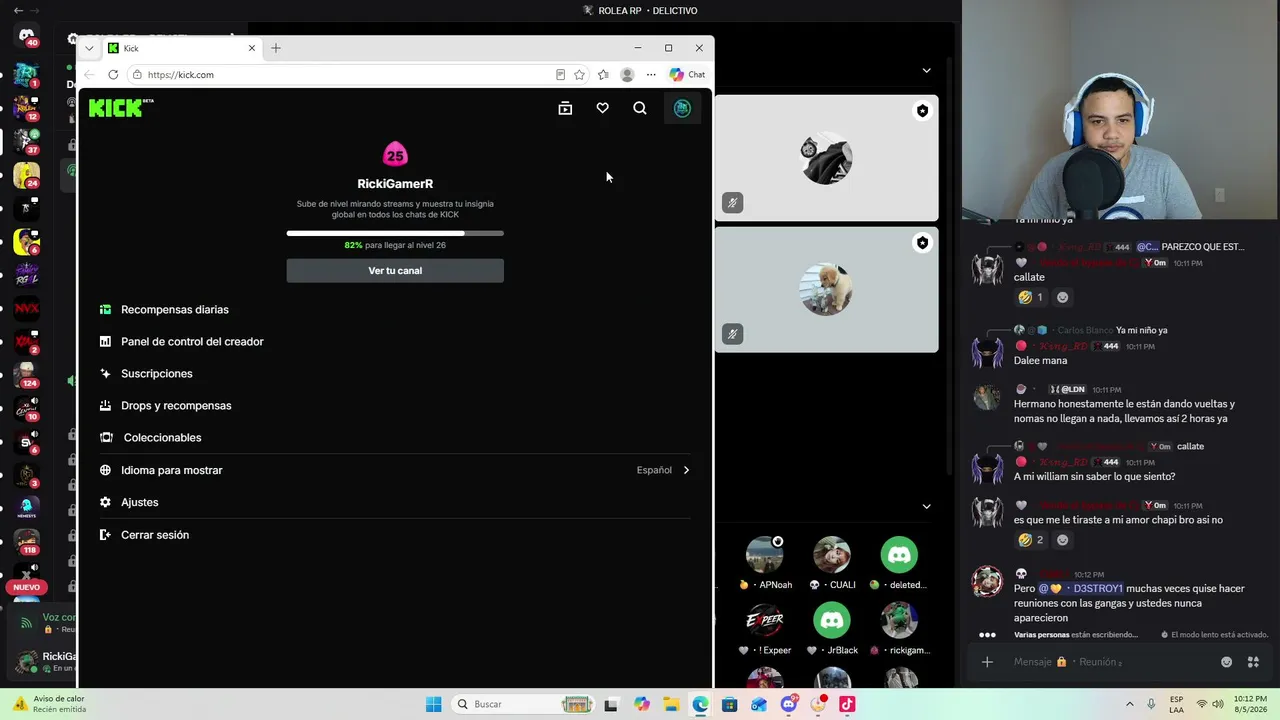This screenshot has width=1280, height=720.
Task: Select the CUALI participant avatar in Discord
Action: (x=832, y=554)
